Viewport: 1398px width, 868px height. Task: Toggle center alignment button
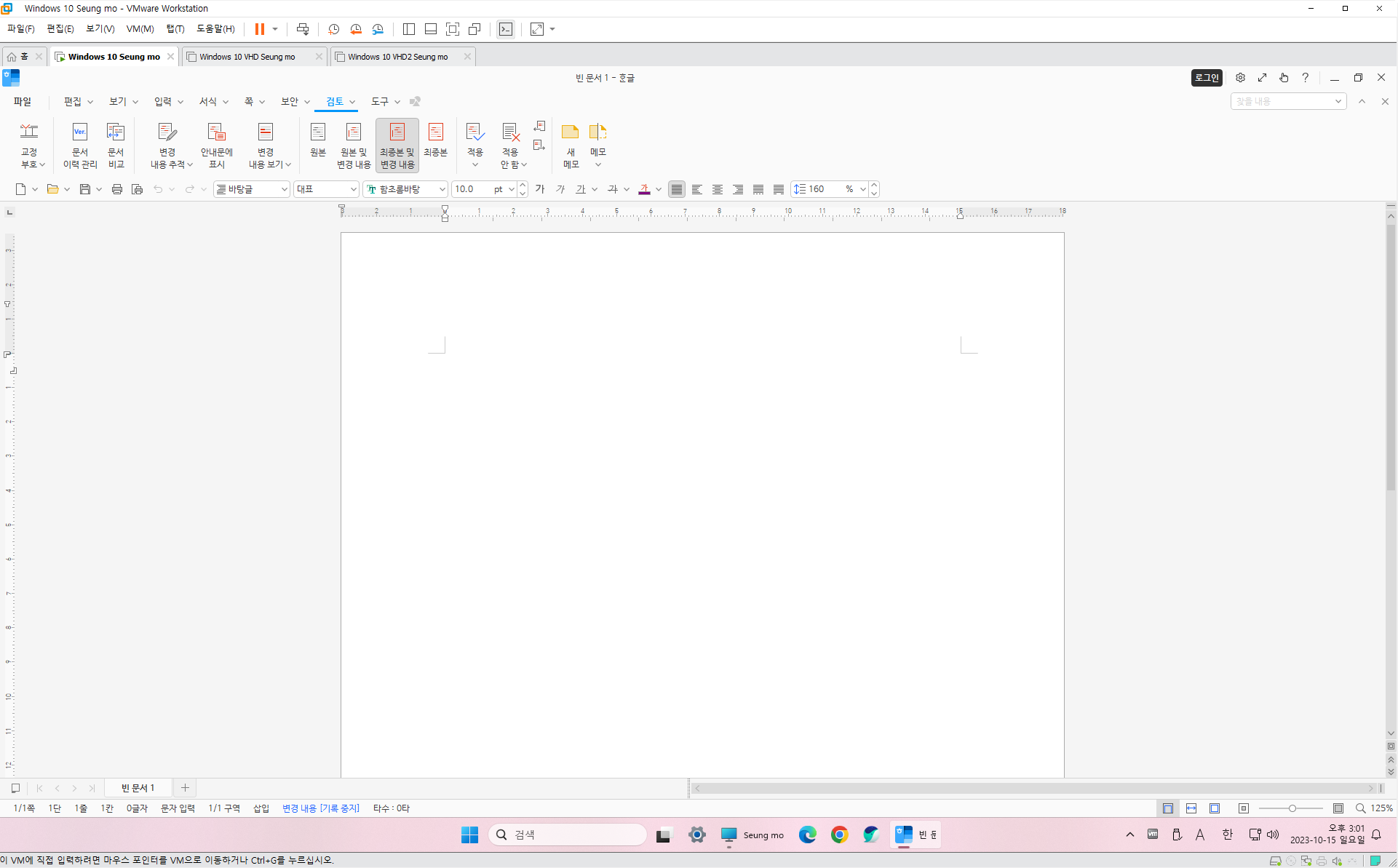718,189
